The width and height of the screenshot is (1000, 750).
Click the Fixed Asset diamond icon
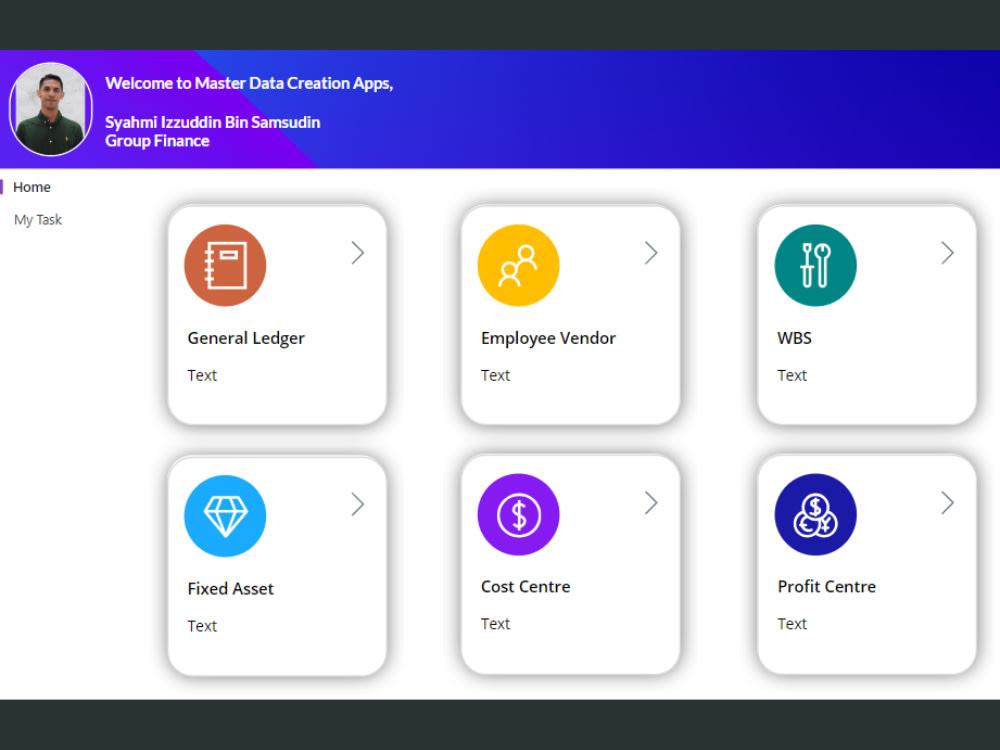tap(225, 514)
